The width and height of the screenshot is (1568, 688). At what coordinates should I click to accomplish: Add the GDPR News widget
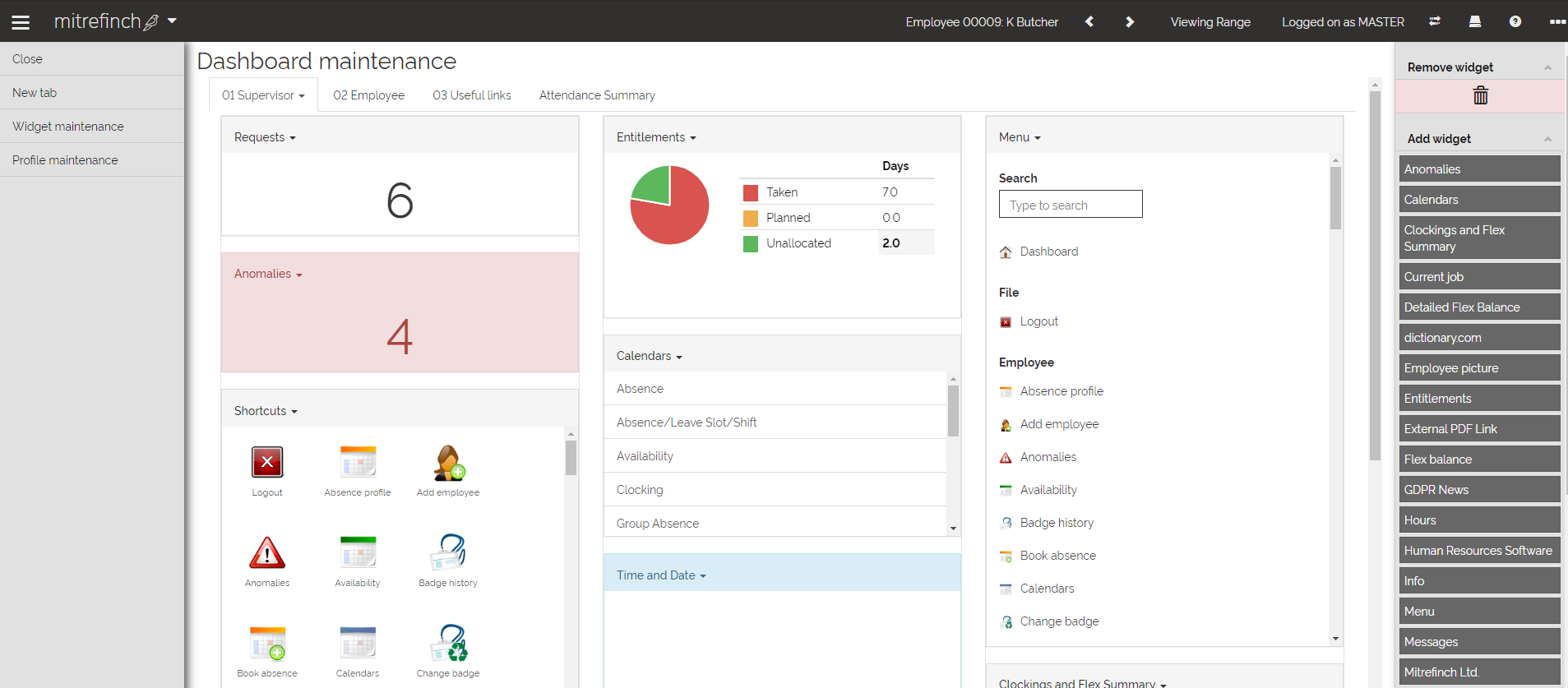coord(1479,490)
